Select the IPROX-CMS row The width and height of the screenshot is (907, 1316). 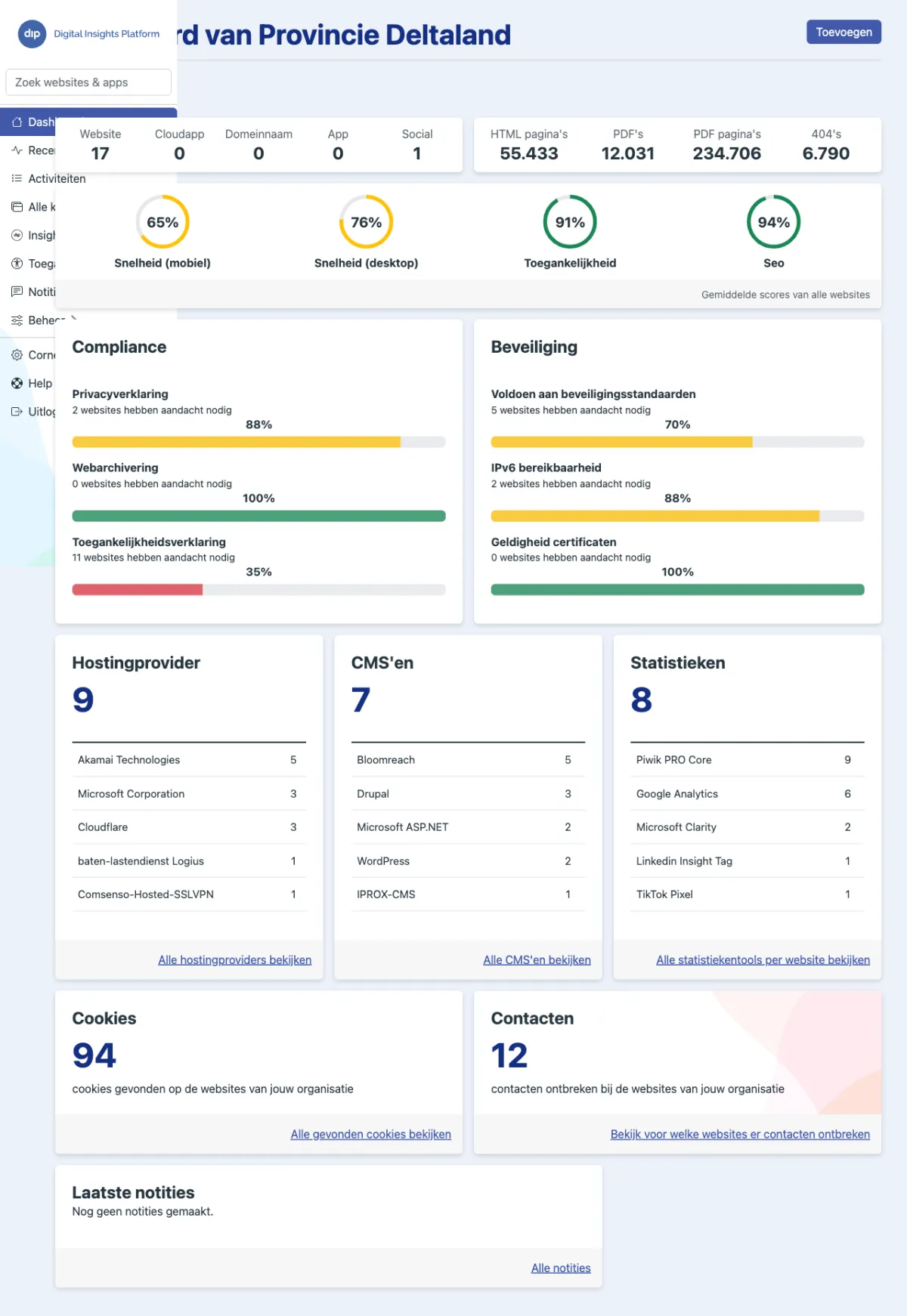(468, 894)
